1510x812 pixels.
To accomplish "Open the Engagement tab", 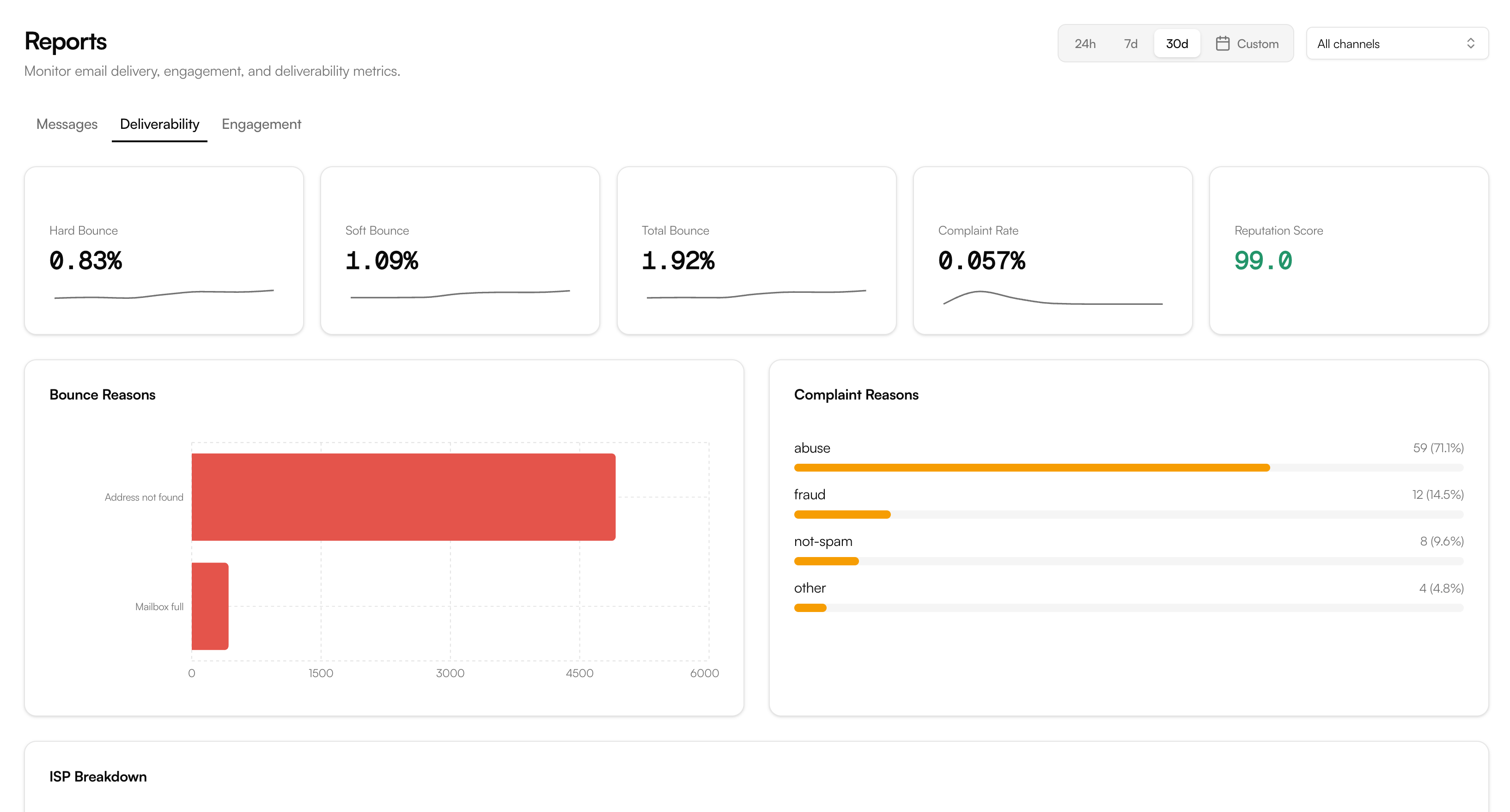I will click(261, 124).
